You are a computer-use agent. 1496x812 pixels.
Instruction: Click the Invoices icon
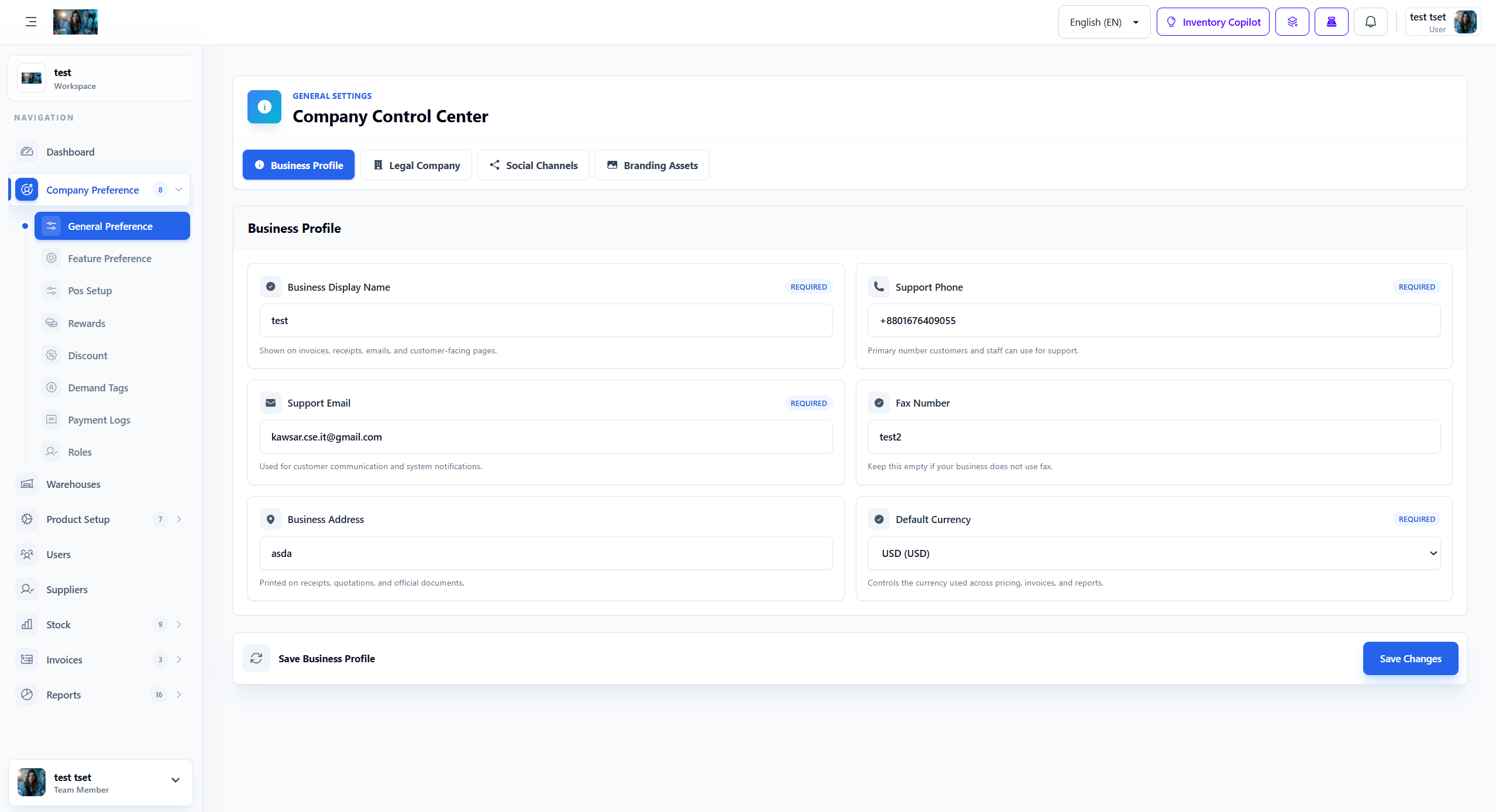(x=27, y=660)
